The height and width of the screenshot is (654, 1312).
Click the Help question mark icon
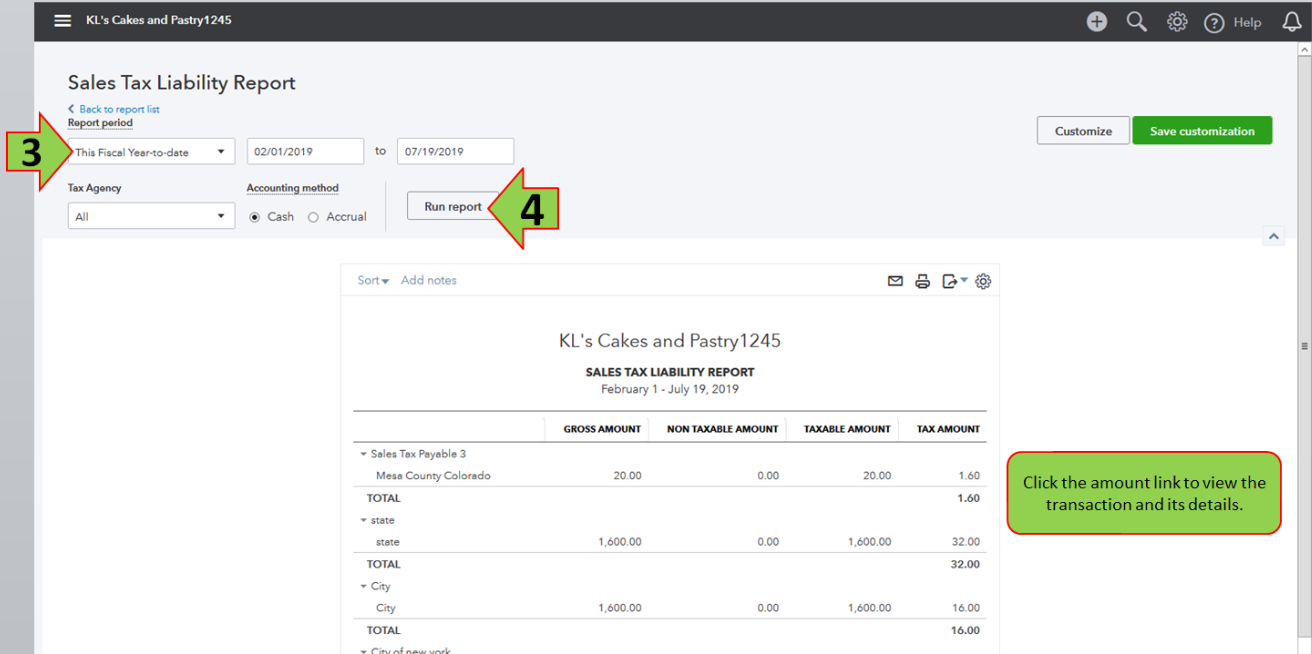pos(1214,22)
